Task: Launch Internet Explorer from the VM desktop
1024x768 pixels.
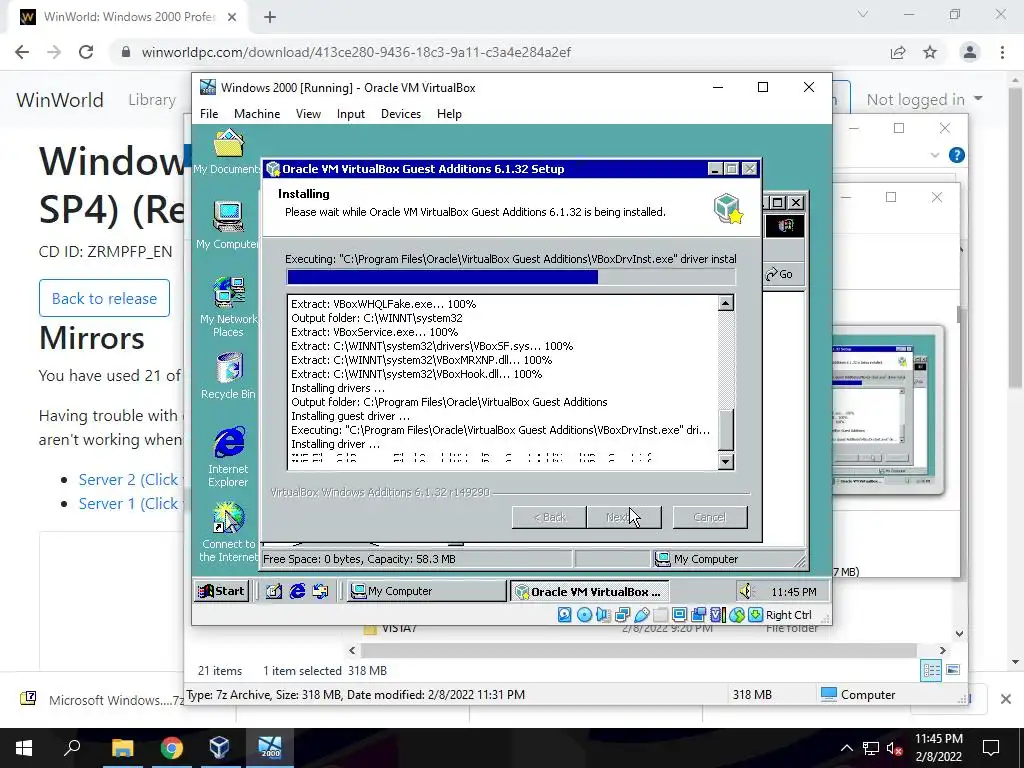Action: [228, 456]
